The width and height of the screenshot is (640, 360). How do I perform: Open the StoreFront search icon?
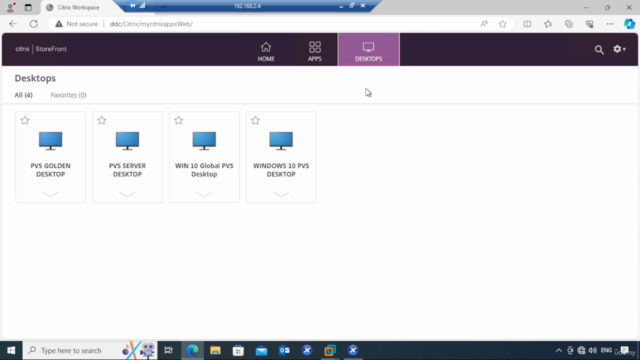coord(599,49)
